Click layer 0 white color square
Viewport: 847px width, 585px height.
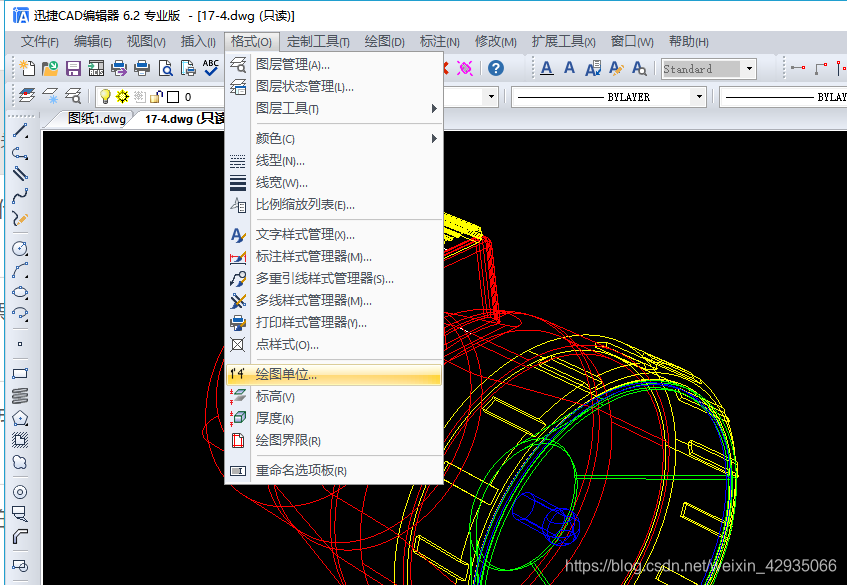173,97
